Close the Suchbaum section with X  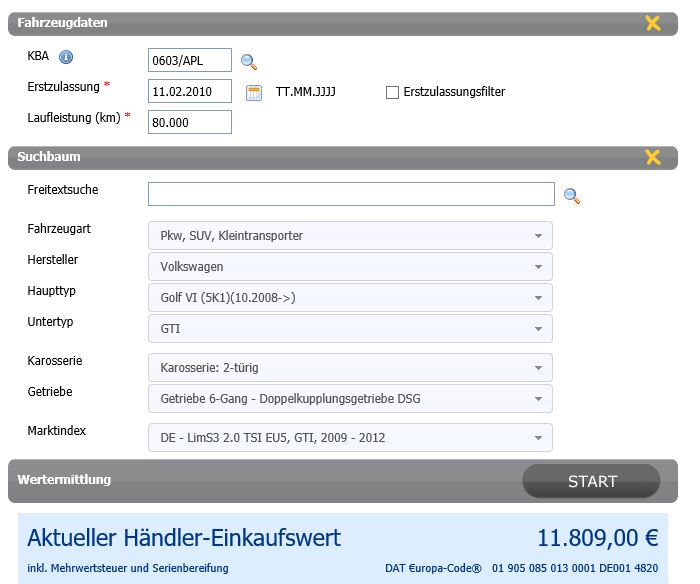653,157
